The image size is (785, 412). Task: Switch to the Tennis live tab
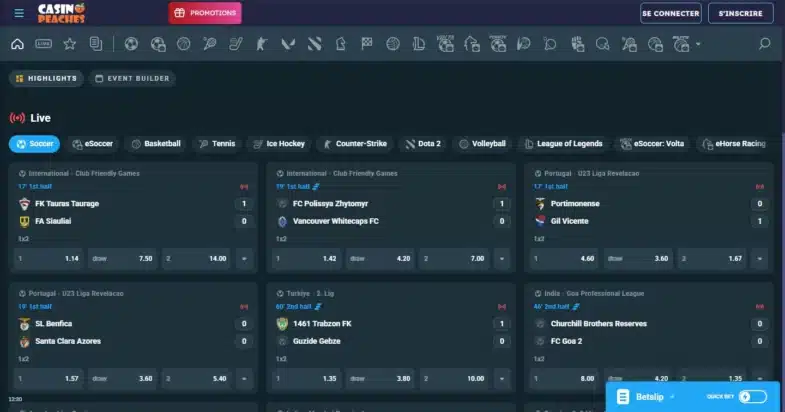tap(217, 144)
